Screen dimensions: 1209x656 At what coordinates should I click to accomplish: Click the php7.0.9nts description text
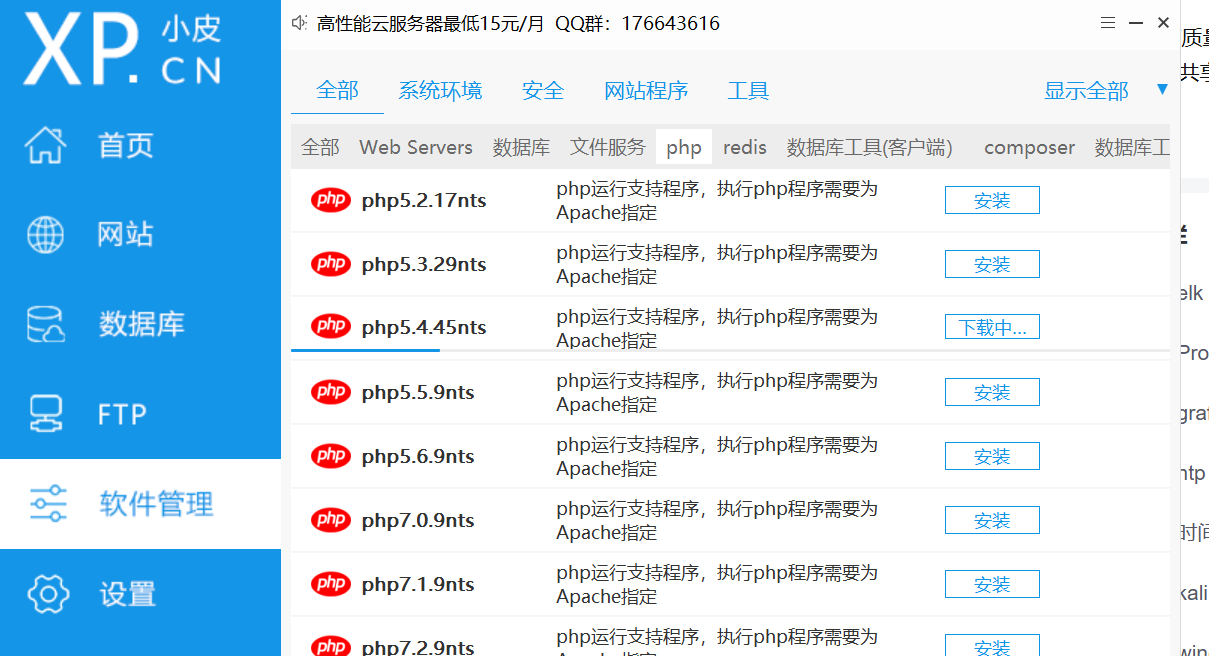[717, 520]
